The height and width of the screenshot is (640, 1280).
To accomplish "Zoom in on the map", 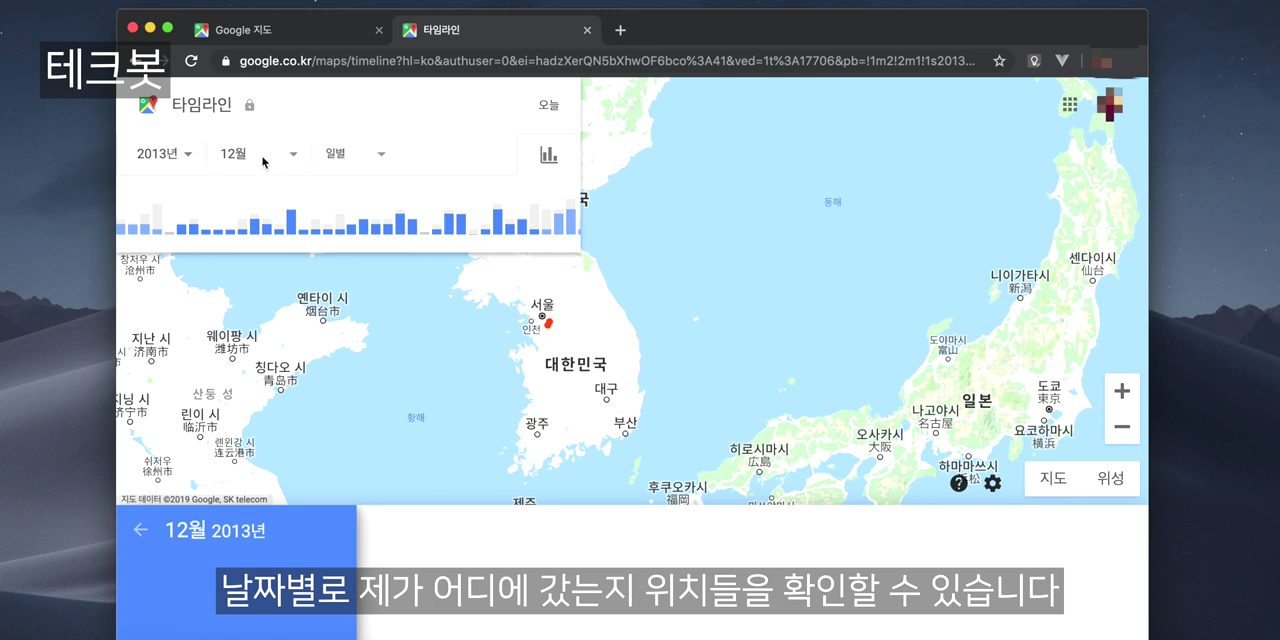I will coord(1122,391).
